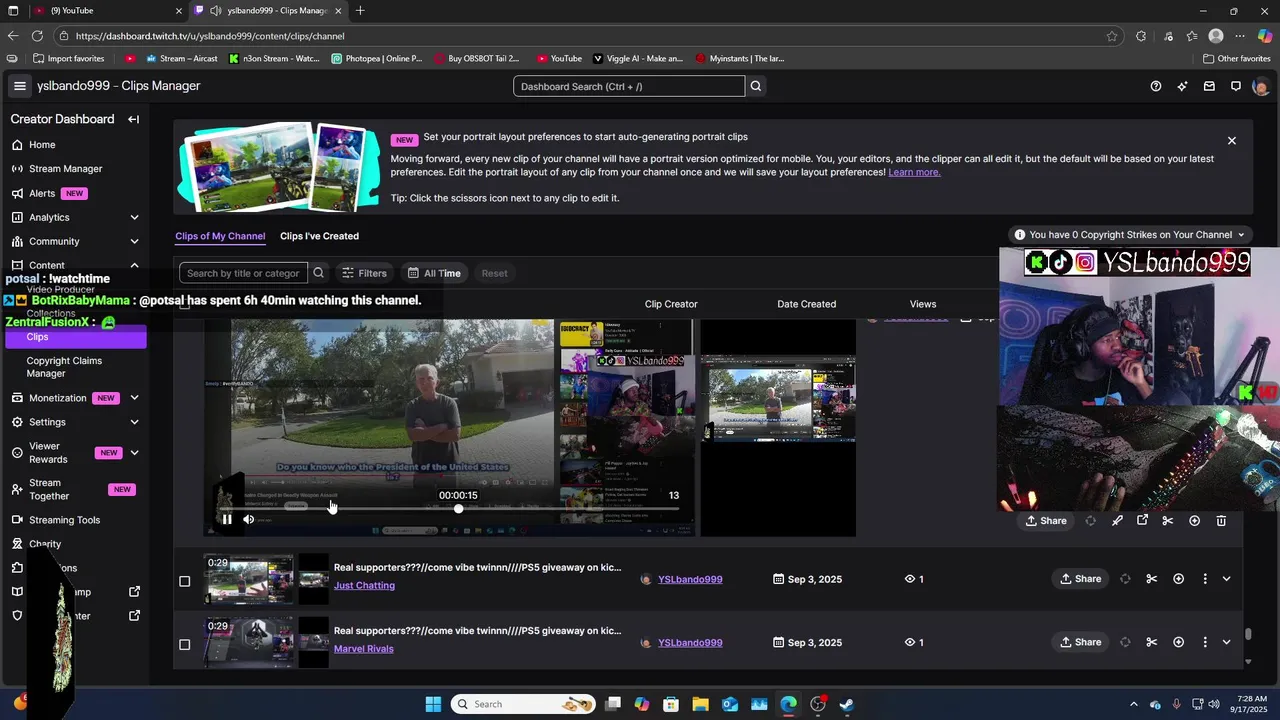This screenshot has width=1280, height=720.
Task: Click circled-plus icon on Marvel Rivals clip
Action: pyautogui.click(x=1178, y=642)
